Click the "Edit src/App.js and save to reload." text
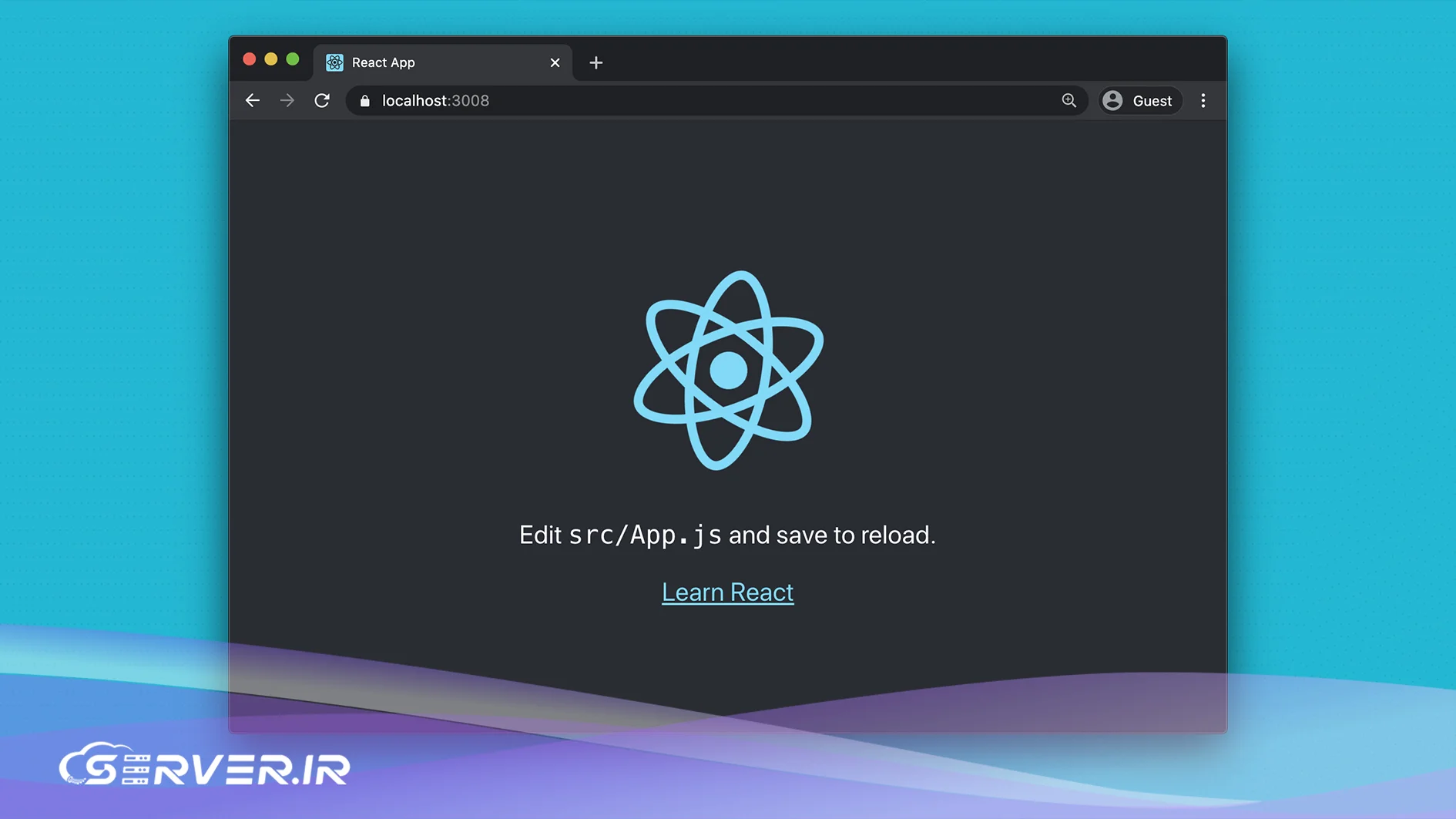 coord(727,535)
